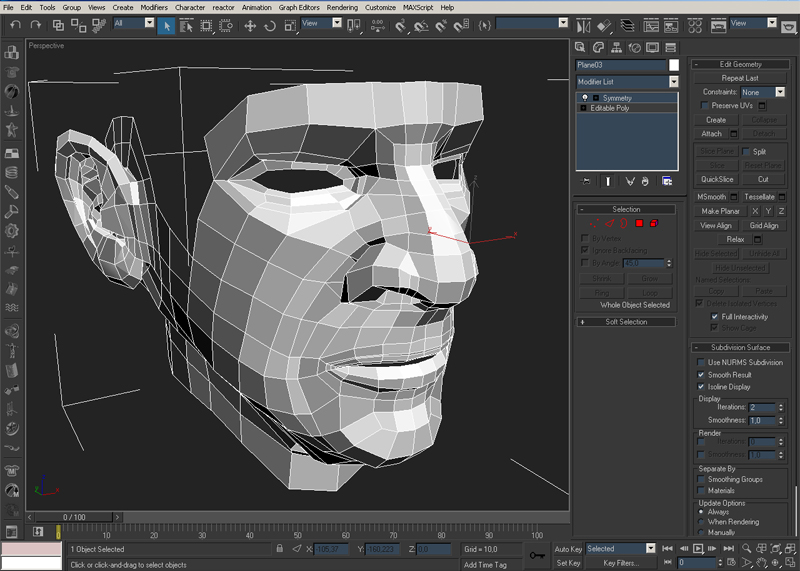Enable Use NURMS Subdivision checkbox
This screenshot has height=571, width=800.
click(701, 362)
